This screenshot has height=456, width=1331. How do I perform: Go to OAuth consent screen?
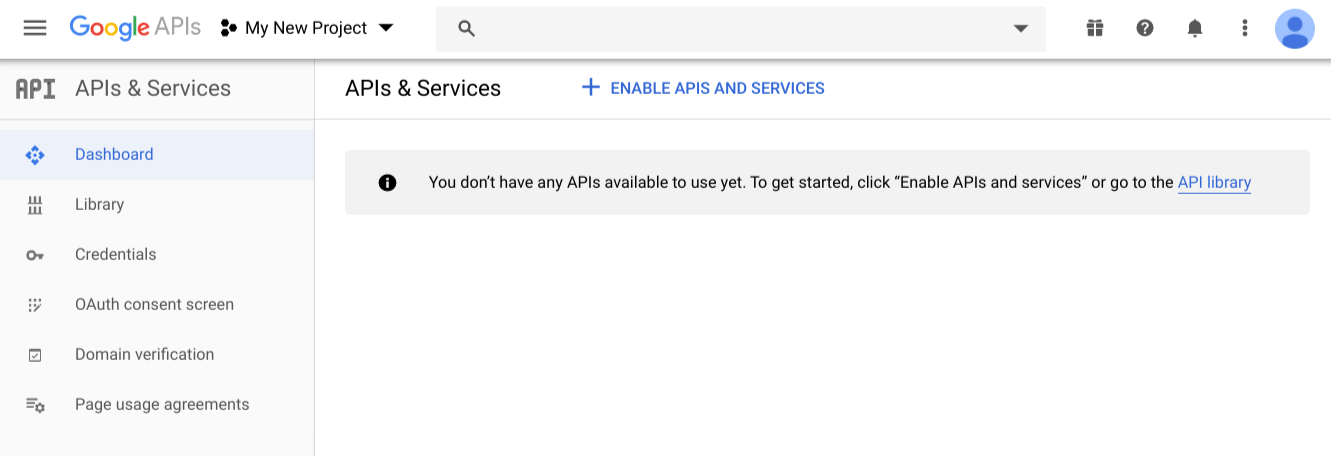pos(154,304)
